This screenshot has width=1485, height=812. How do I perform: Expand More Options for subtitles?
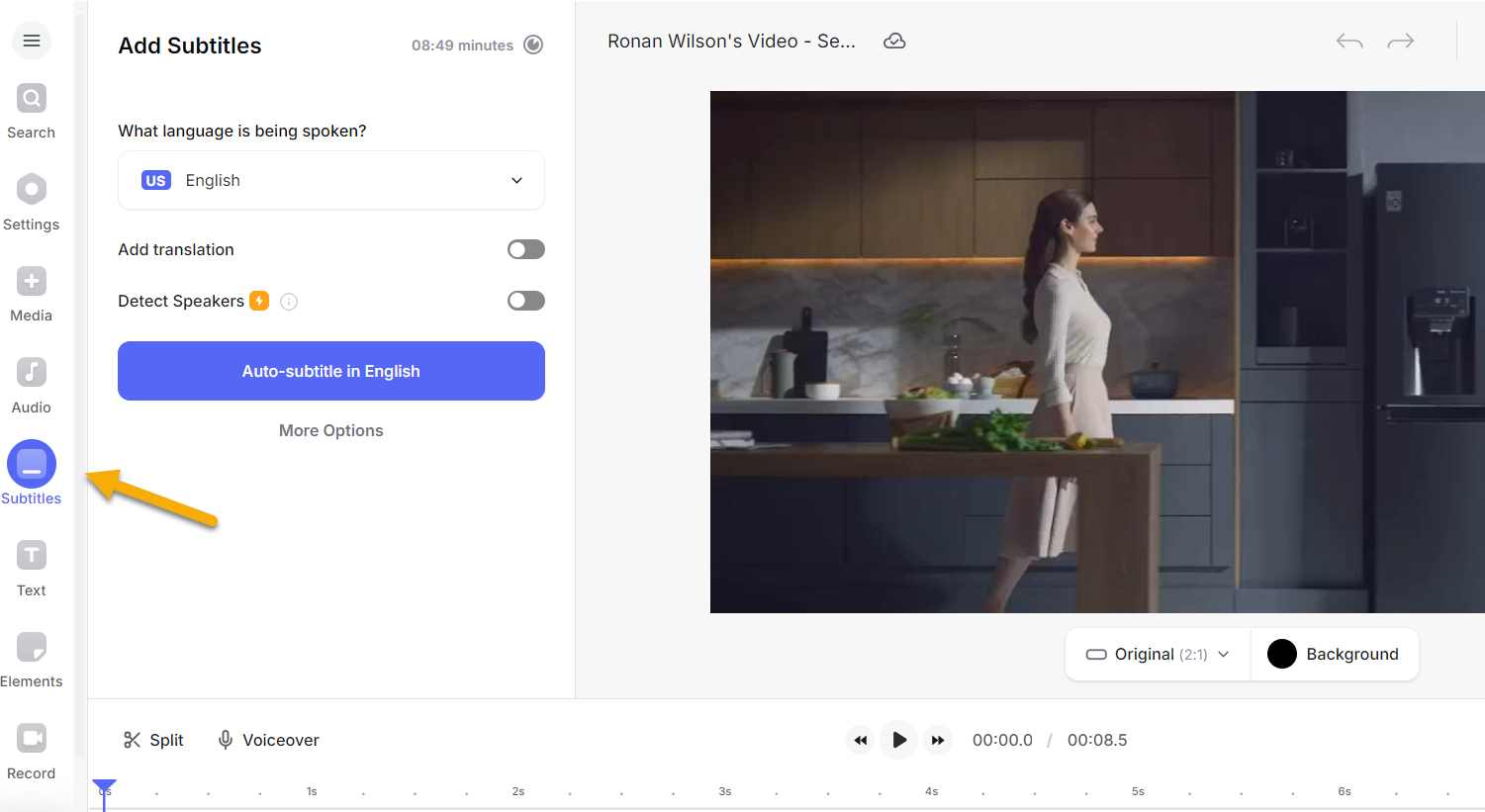331,430
